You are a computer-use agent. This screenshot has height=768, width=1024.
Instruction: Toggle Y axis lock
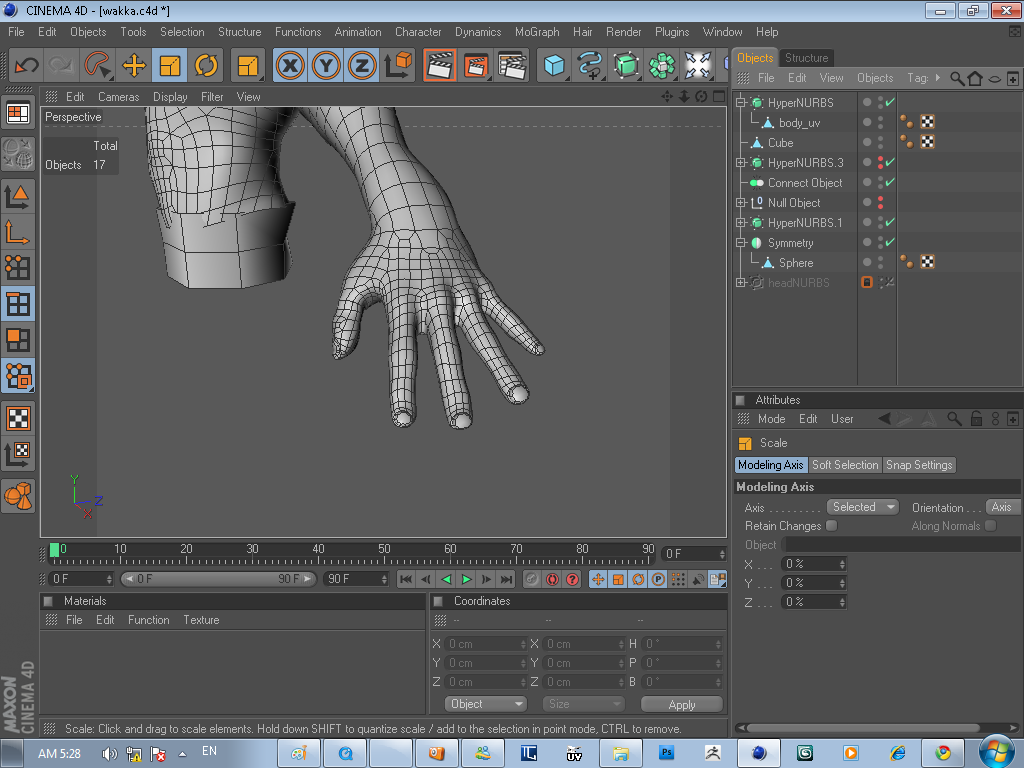(x=326, y=65)
